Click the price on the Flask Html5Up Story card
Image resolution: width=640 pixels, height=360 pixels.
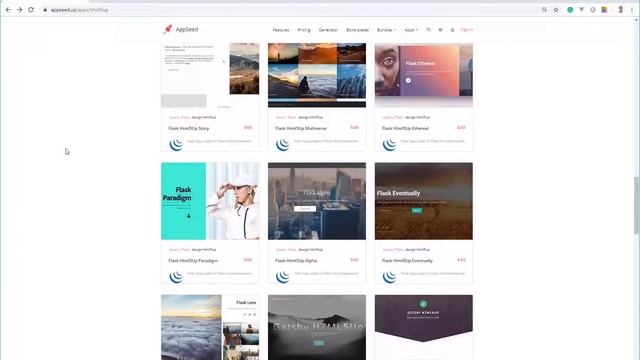tap(248, 128)
